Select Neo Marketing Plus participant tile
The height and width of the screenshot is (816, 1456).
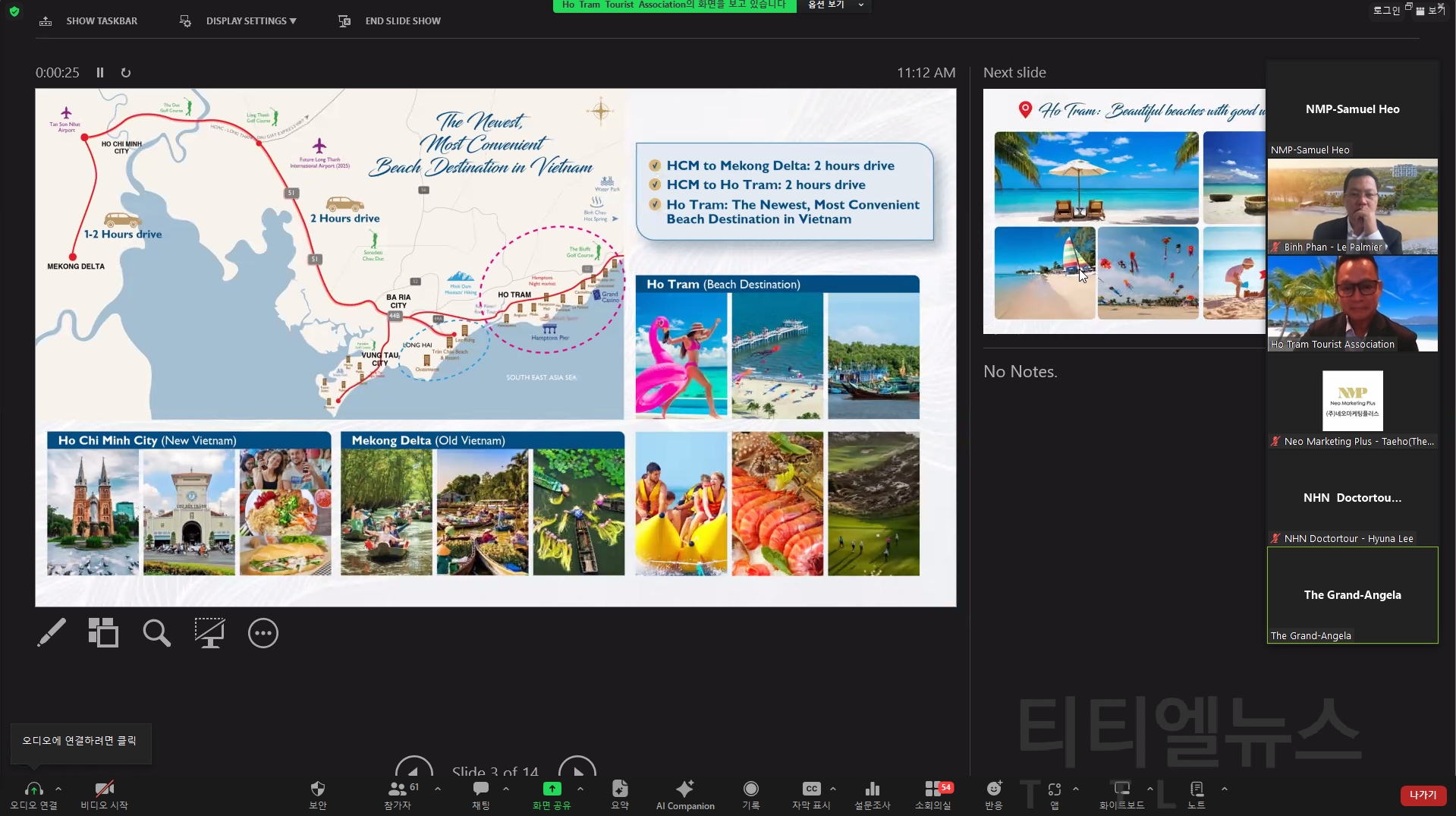tap(1352, 401)
